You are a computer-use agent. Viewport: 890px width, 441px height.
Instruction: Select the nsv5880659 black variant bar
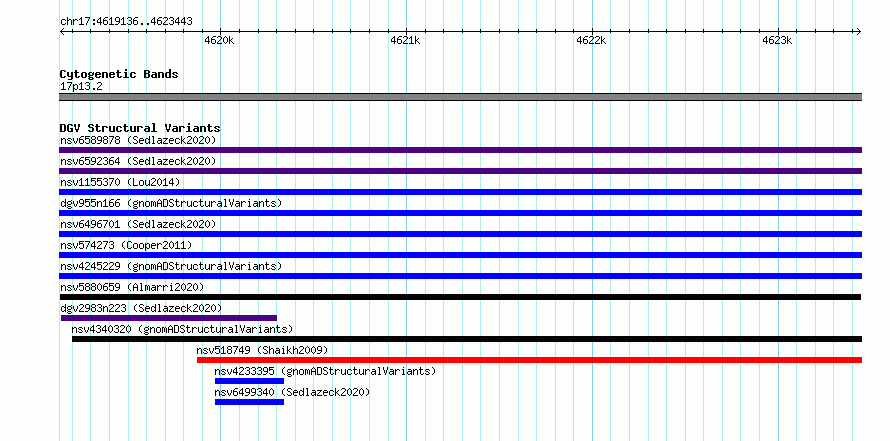point(460,297)
